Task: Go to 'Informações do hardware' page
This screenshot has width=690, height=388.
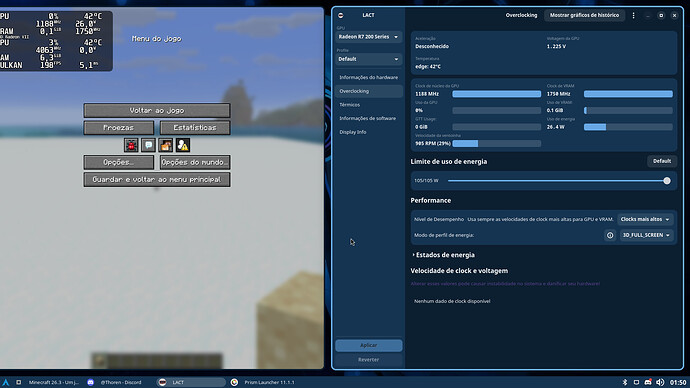Action: [x=368, y=77]
